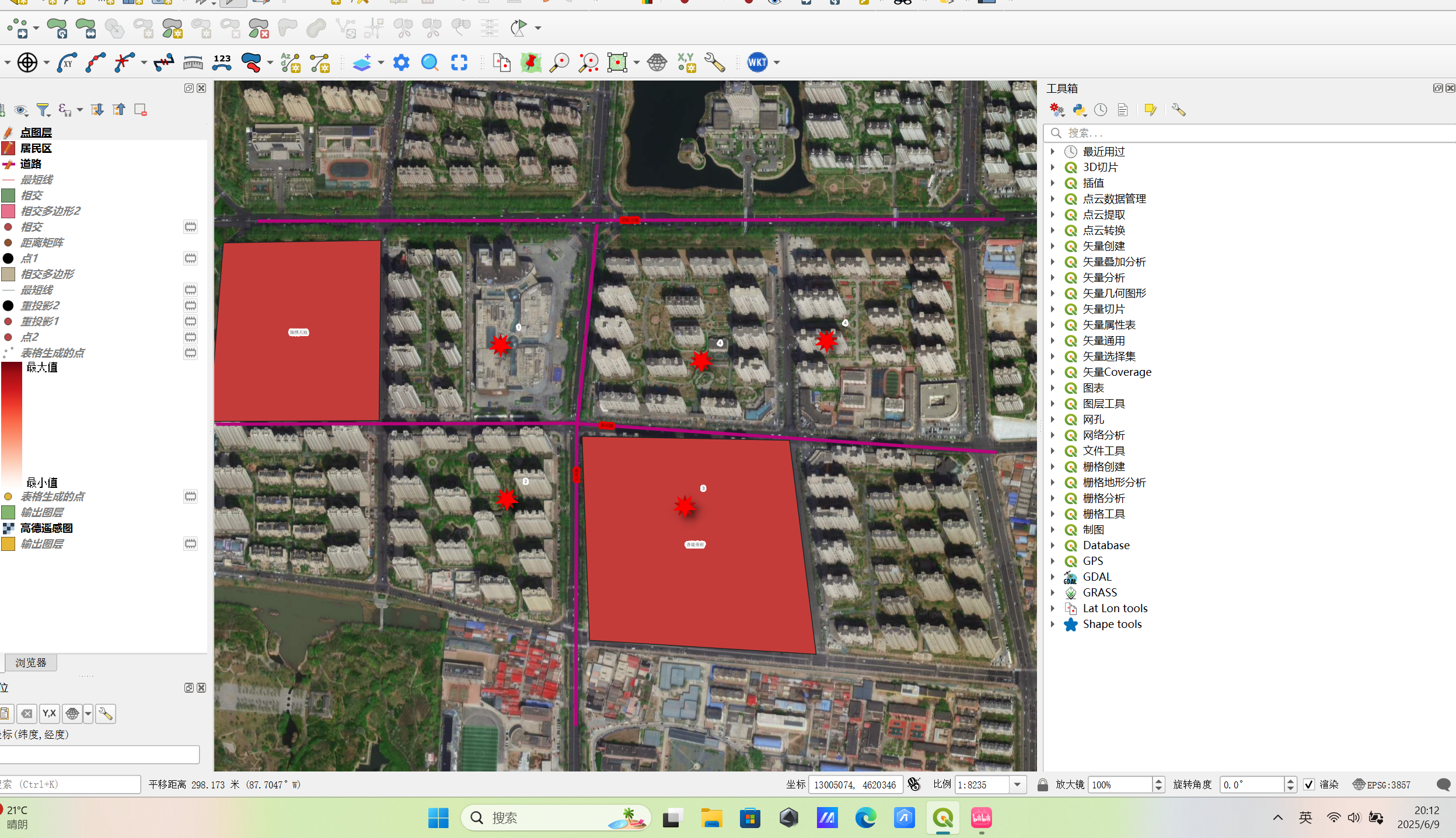Open toolbox options wrench icon

coord(1178,110)
